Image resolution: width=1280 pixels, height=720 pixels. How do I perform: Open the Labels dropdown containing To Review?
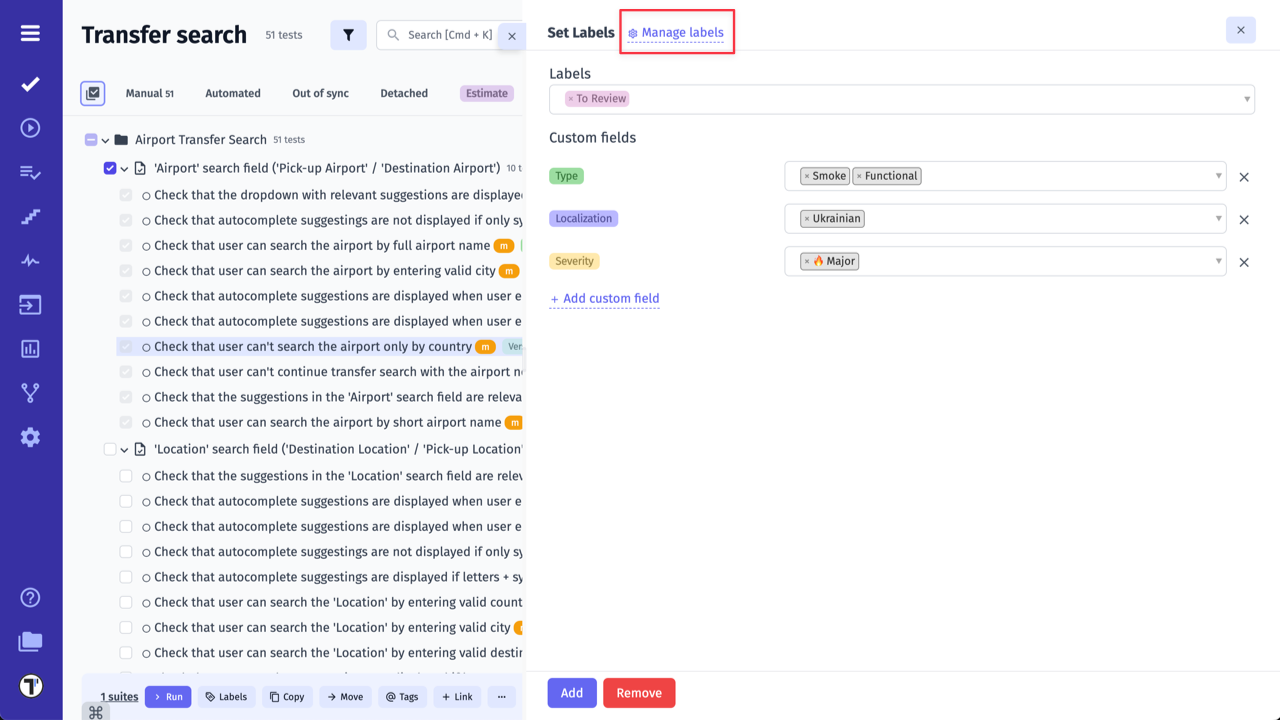point(902,98)
